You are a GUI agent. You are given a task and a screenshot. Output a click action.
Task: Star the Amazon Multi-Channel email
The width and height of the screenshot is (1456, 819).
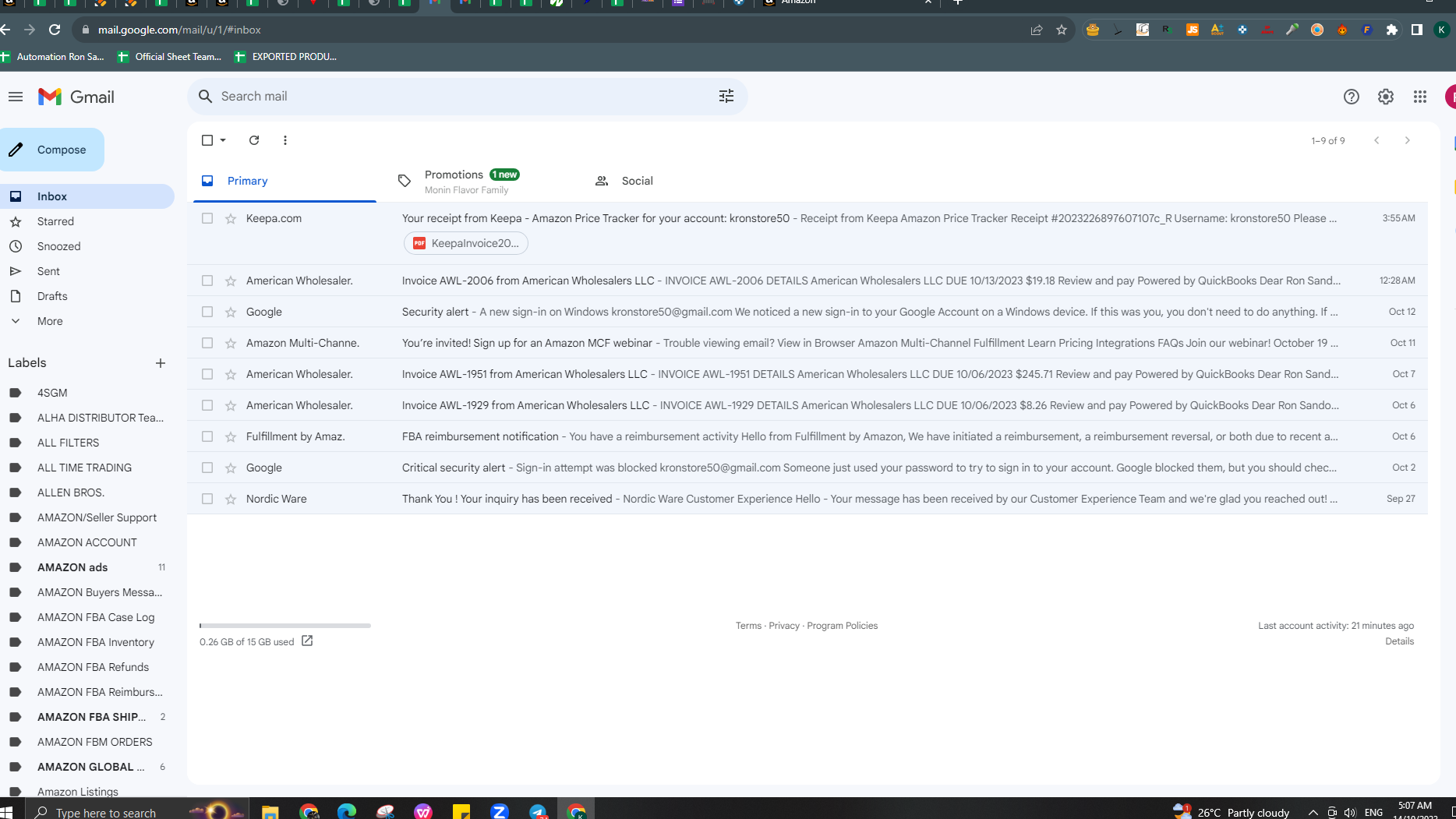[231, 343]
